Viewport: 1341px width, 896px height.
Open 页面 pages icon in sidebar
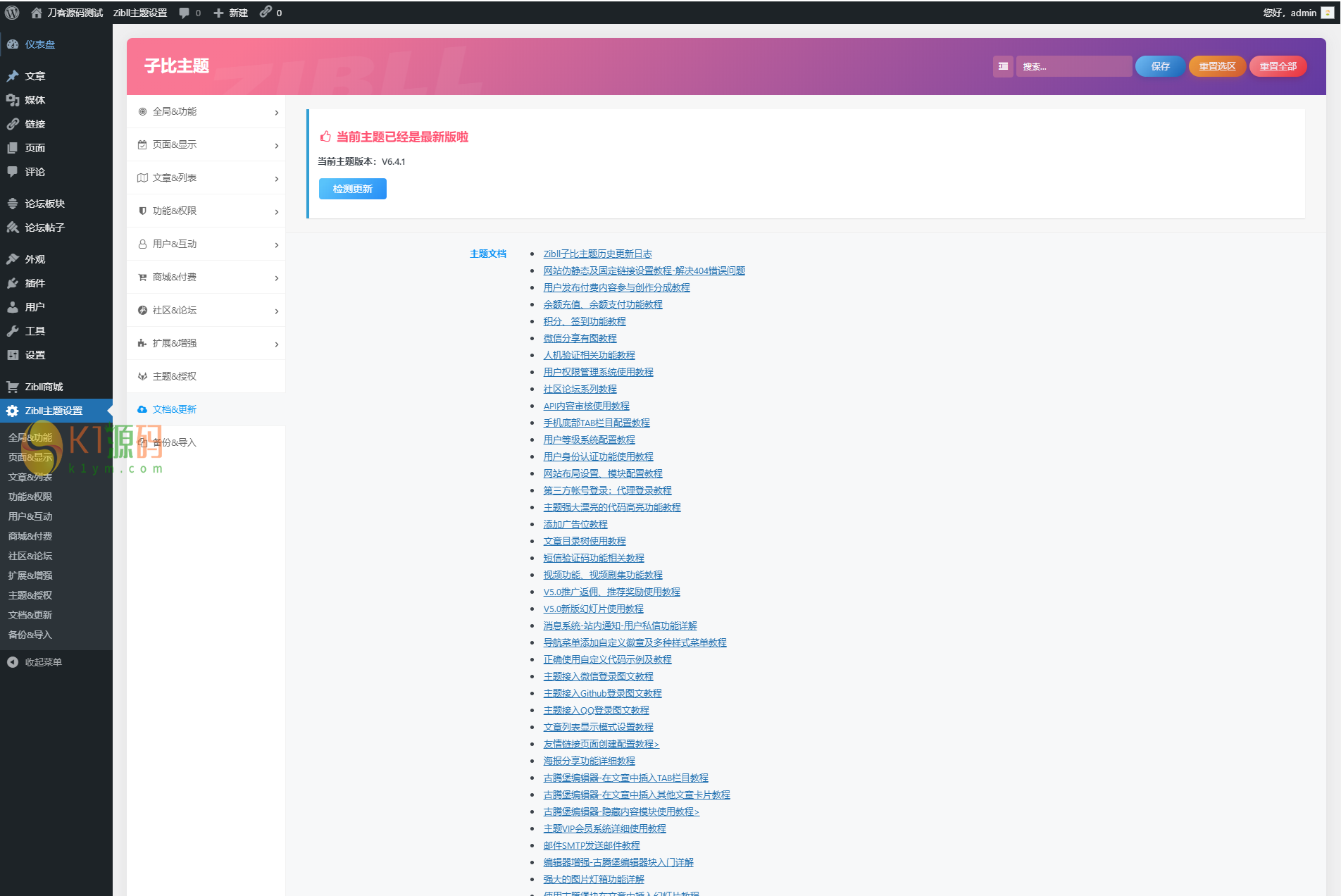[13, 148]
